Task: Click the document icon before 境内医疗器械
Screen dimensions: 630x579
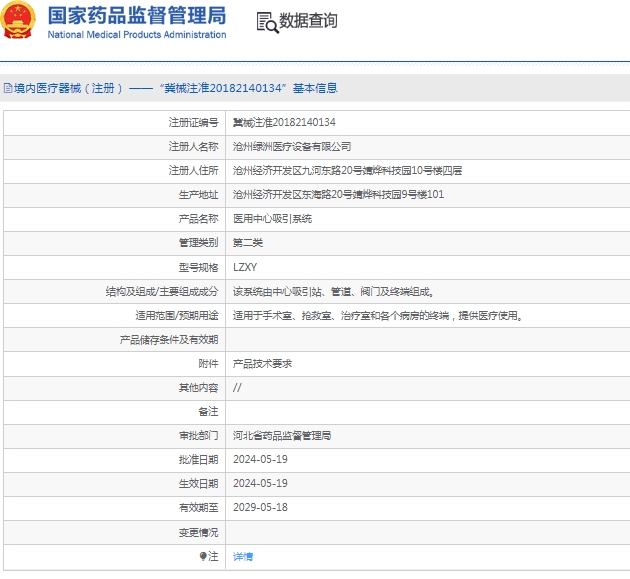Action: (x=8, y=88)
